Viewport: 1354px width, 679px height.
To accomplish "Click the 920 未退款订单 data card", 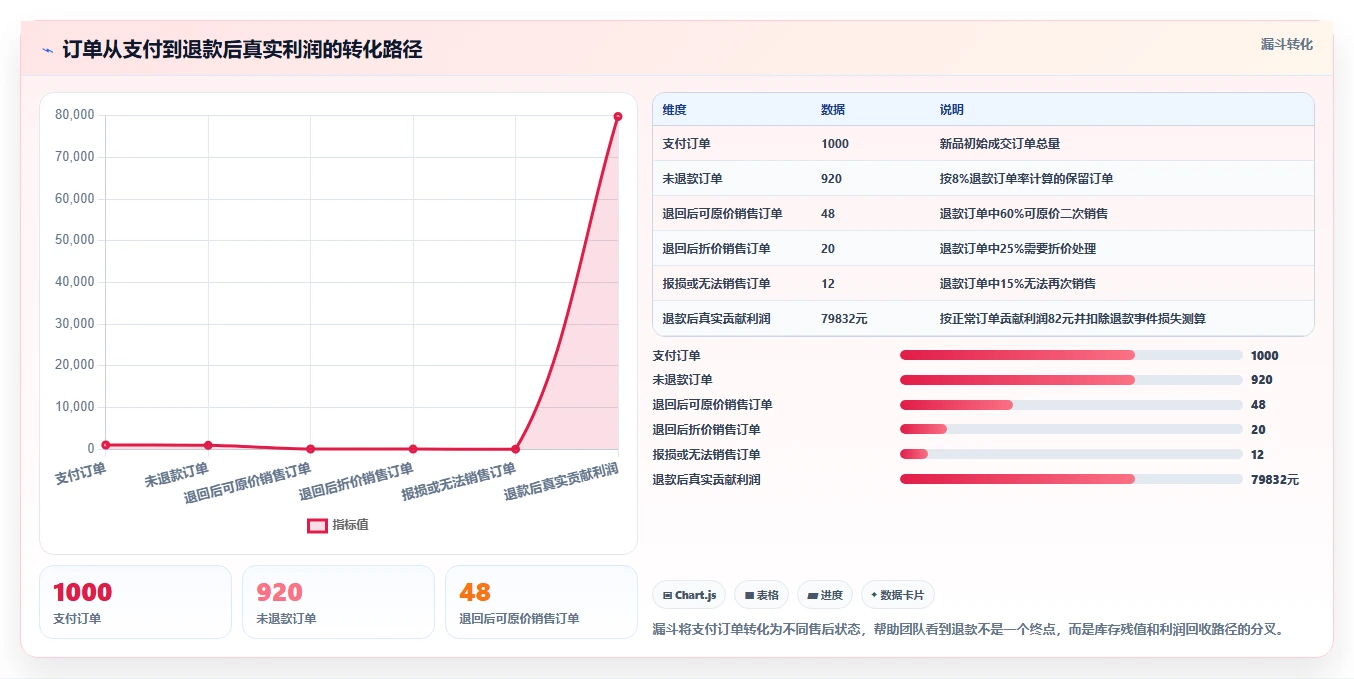I will click(338, 602).
